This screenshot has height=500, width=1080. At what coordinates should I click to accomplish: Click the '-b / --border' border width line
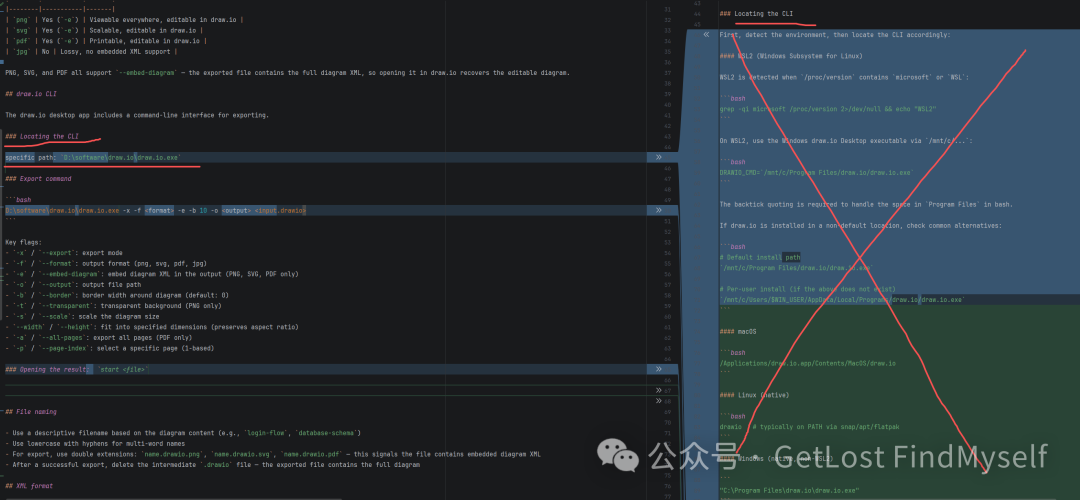117,295
